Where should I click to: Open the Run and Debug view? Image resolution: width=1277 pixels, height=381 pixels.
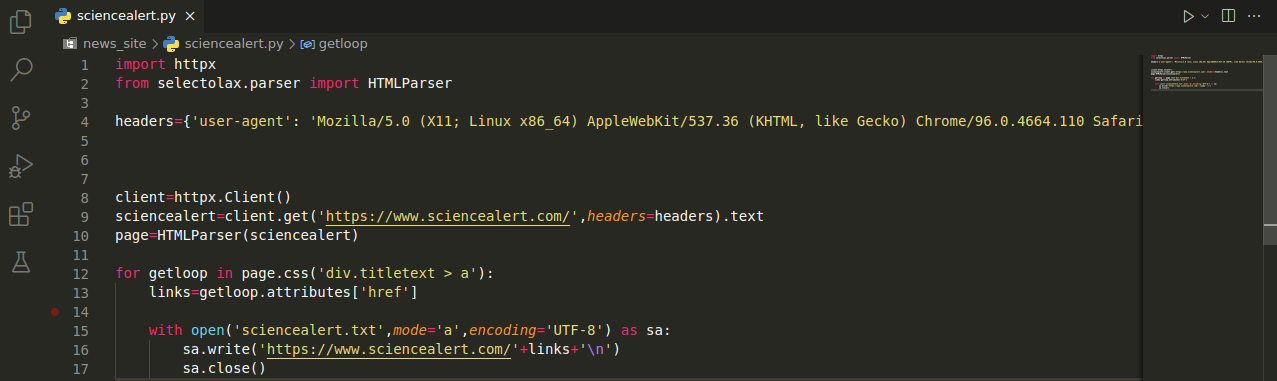[x=21, y=166]
